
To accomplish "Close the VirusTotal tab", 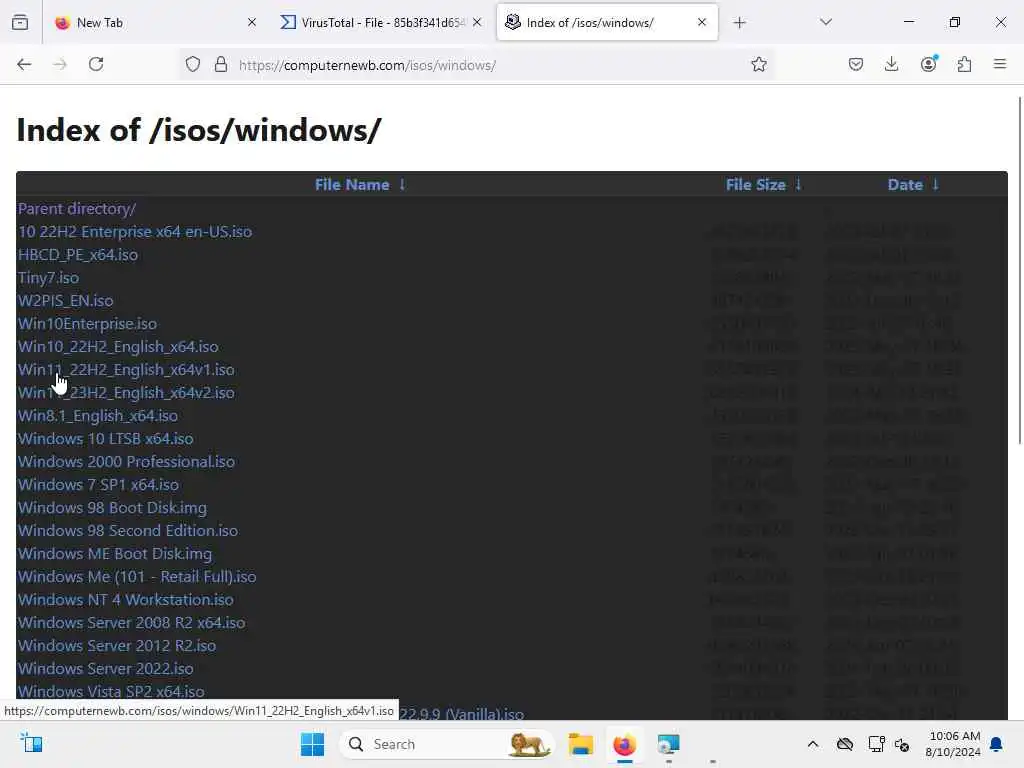I will point(477,22).
